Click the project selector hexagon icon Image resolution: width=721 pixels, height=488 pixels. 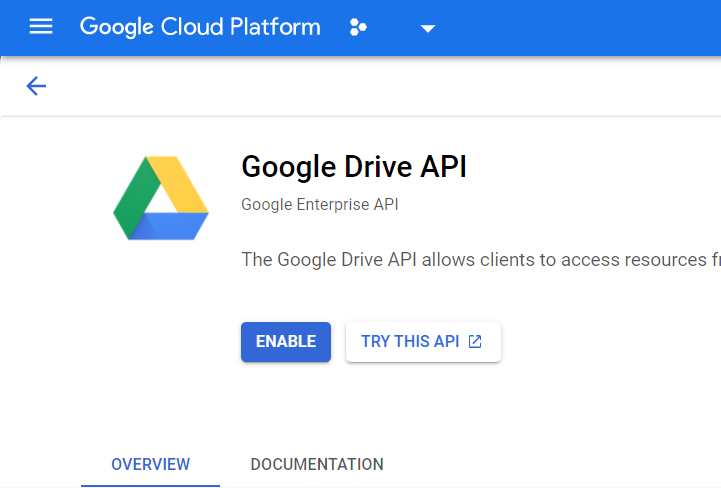point(358,27)
